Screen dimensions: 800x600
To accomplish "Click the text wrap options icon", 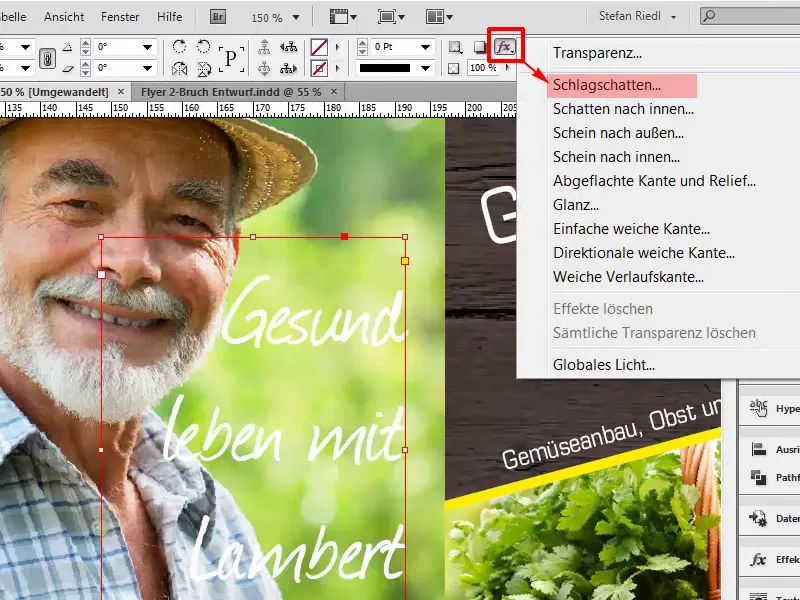I will click(455, 47).
